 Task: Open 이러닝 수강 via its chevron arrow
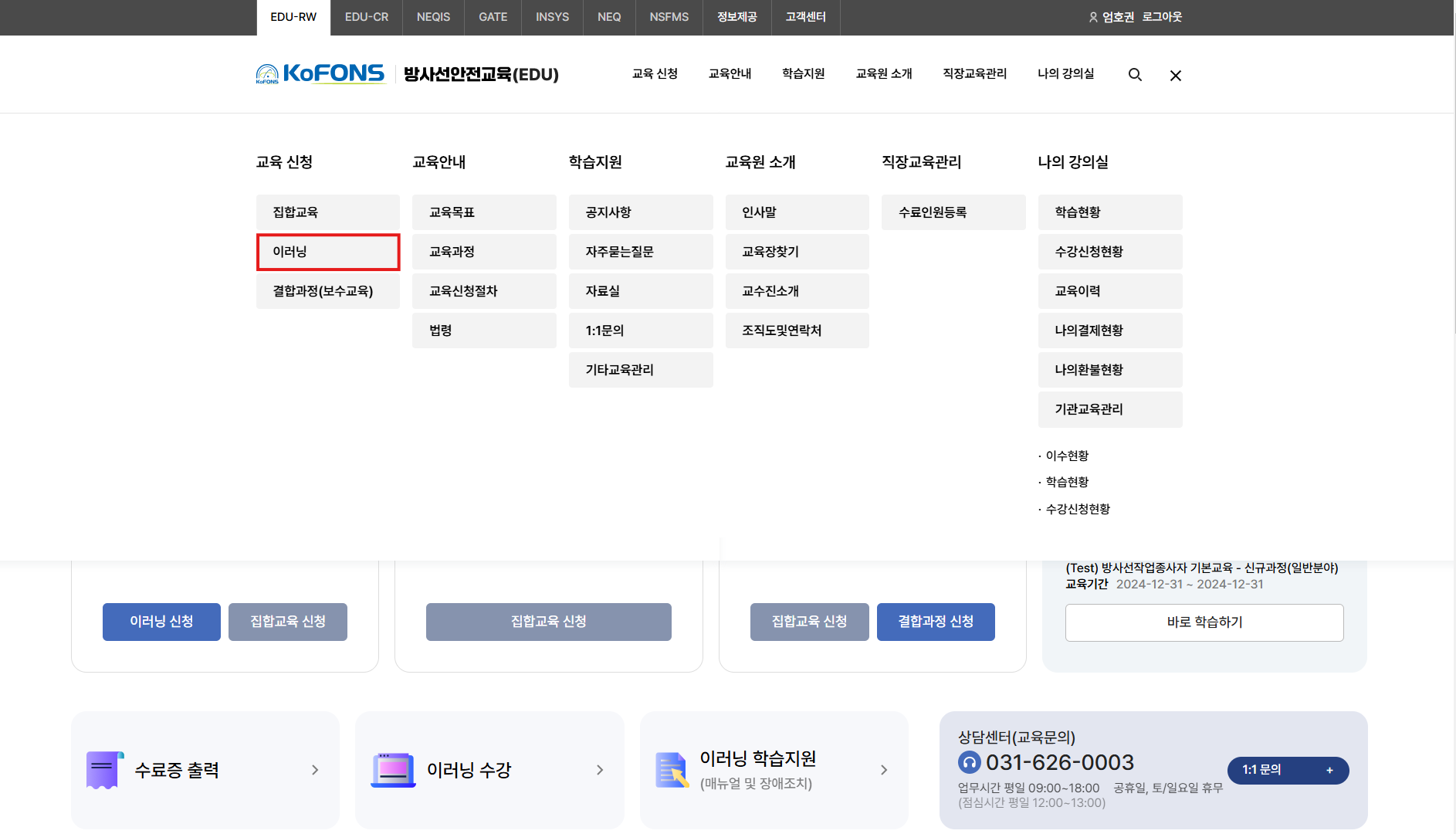[x=600, y=770]
